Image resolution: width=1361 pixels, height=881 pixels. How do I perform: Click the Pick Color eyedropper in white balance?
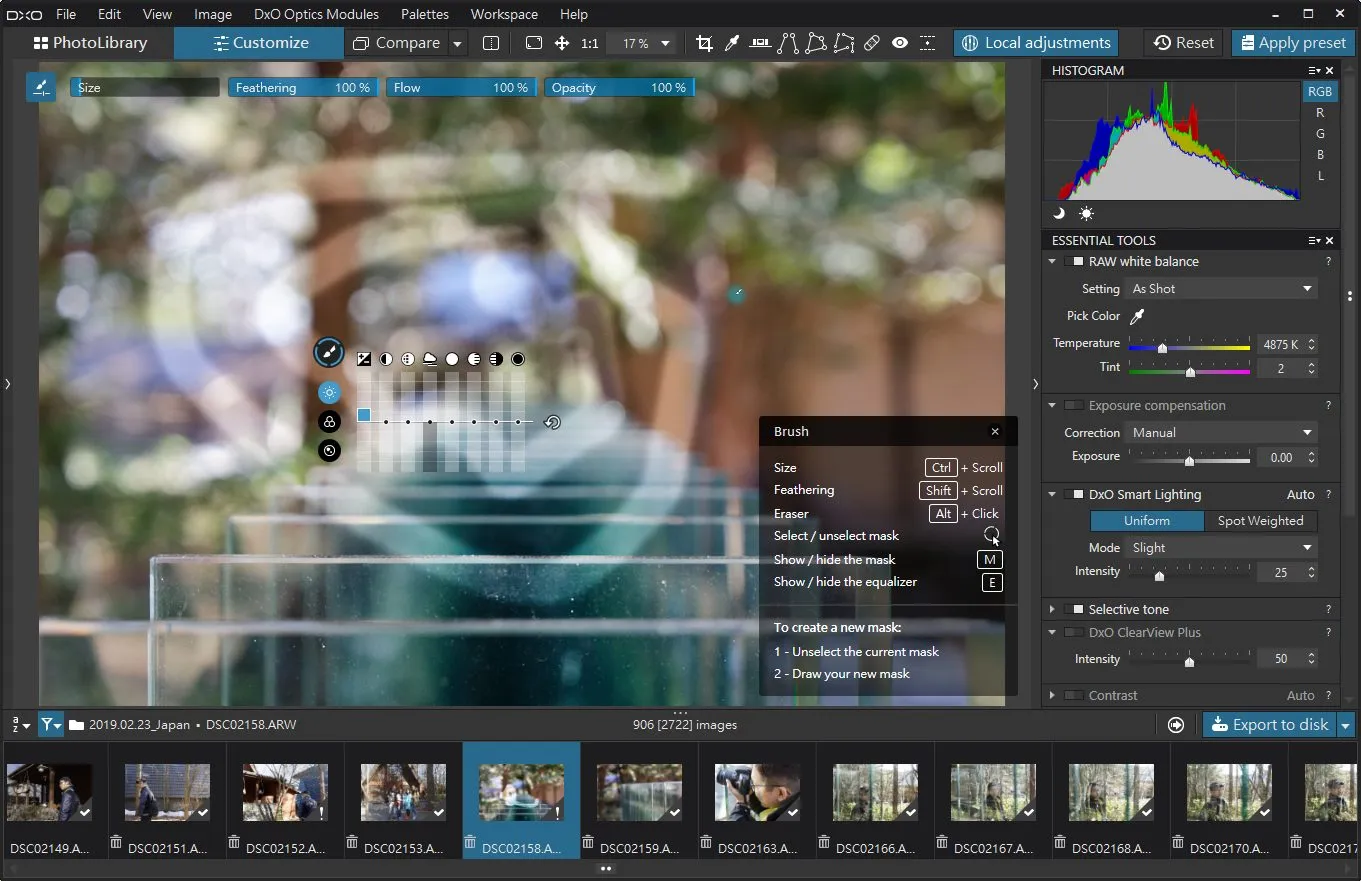click(x=1137, y=316)
